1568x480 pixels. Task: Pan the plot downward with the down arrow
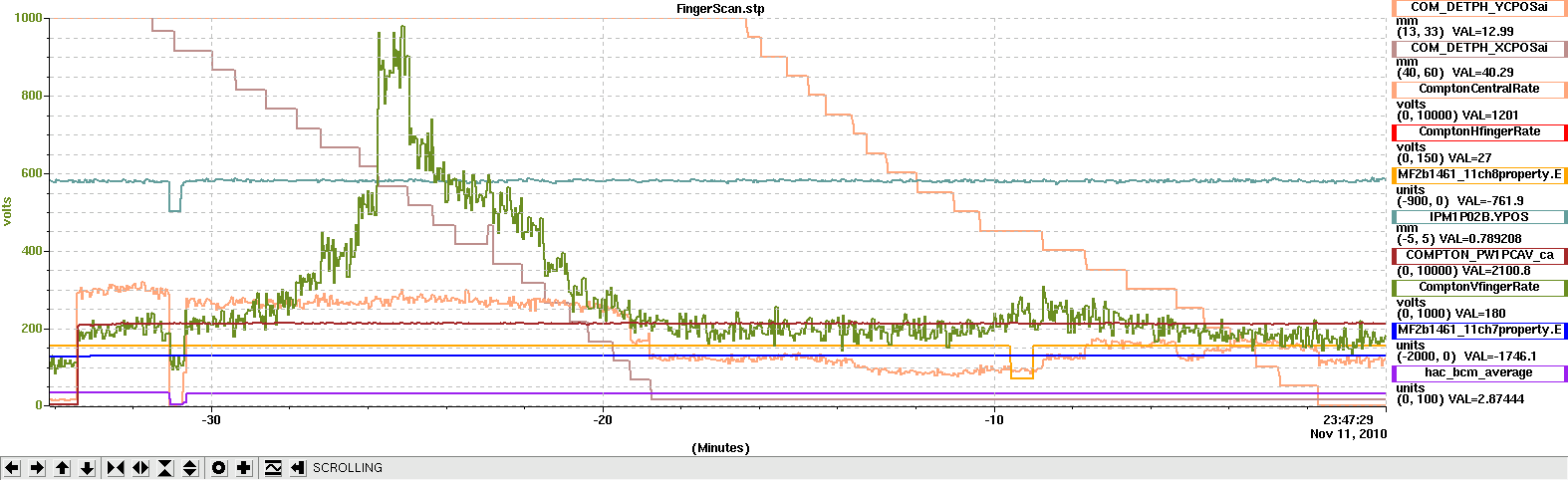87,468
